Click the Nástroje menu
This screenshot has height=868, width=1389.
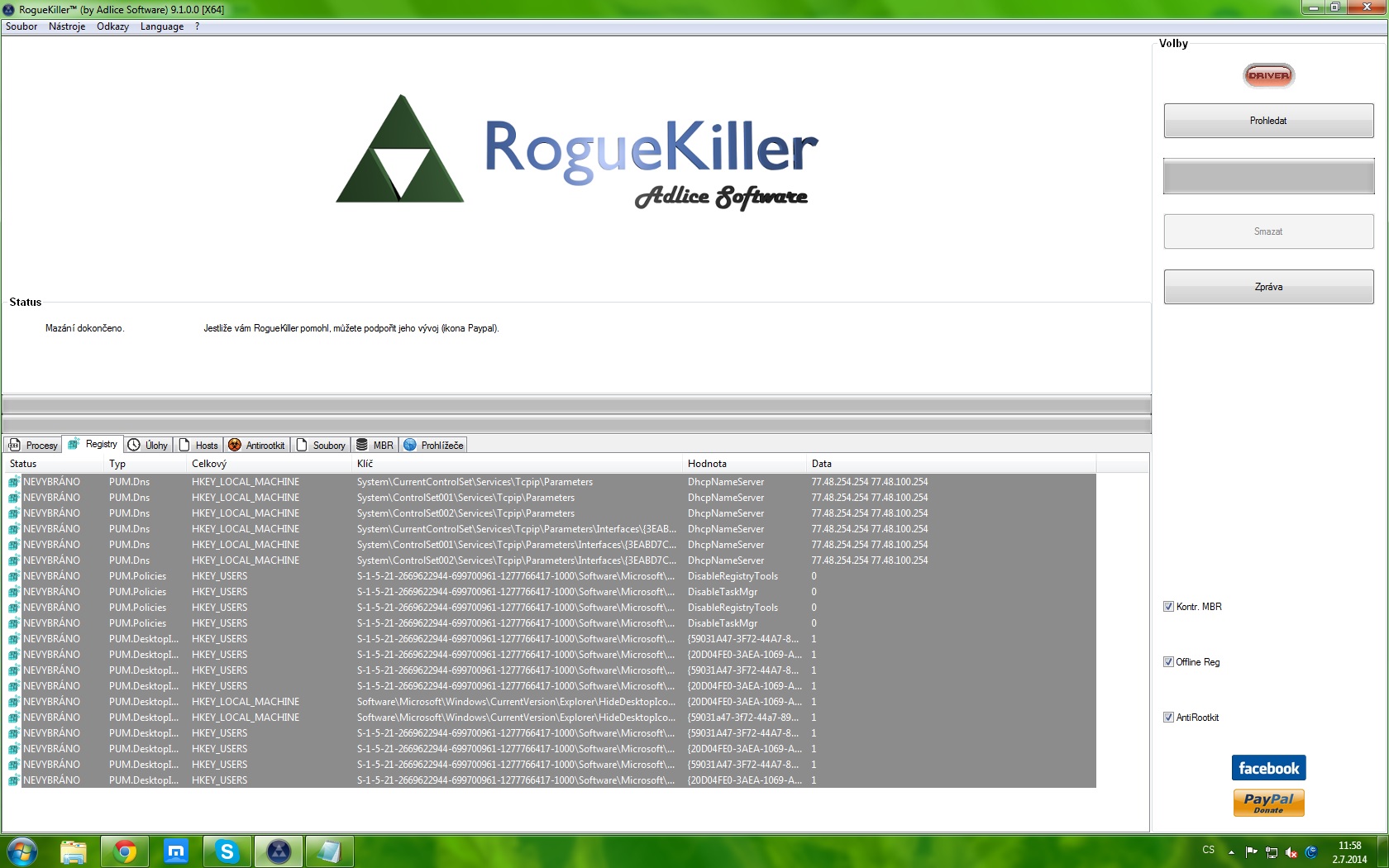click(67, 26)
